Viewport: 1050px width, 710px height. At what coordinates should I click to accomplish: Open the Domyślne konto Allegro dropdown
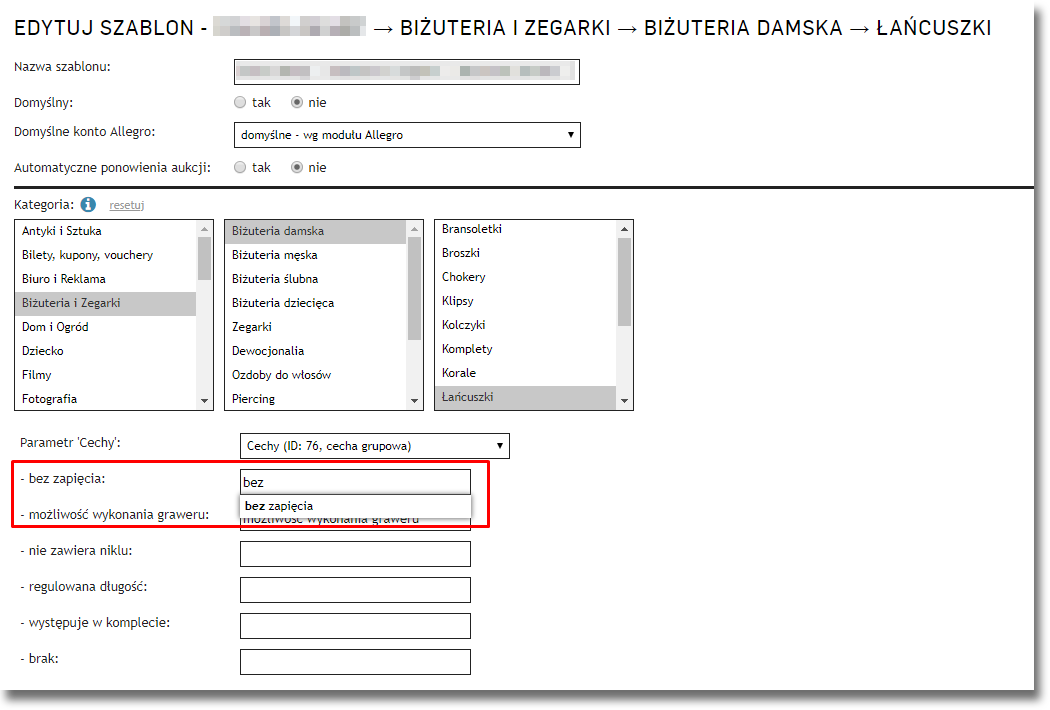(406, 135)
